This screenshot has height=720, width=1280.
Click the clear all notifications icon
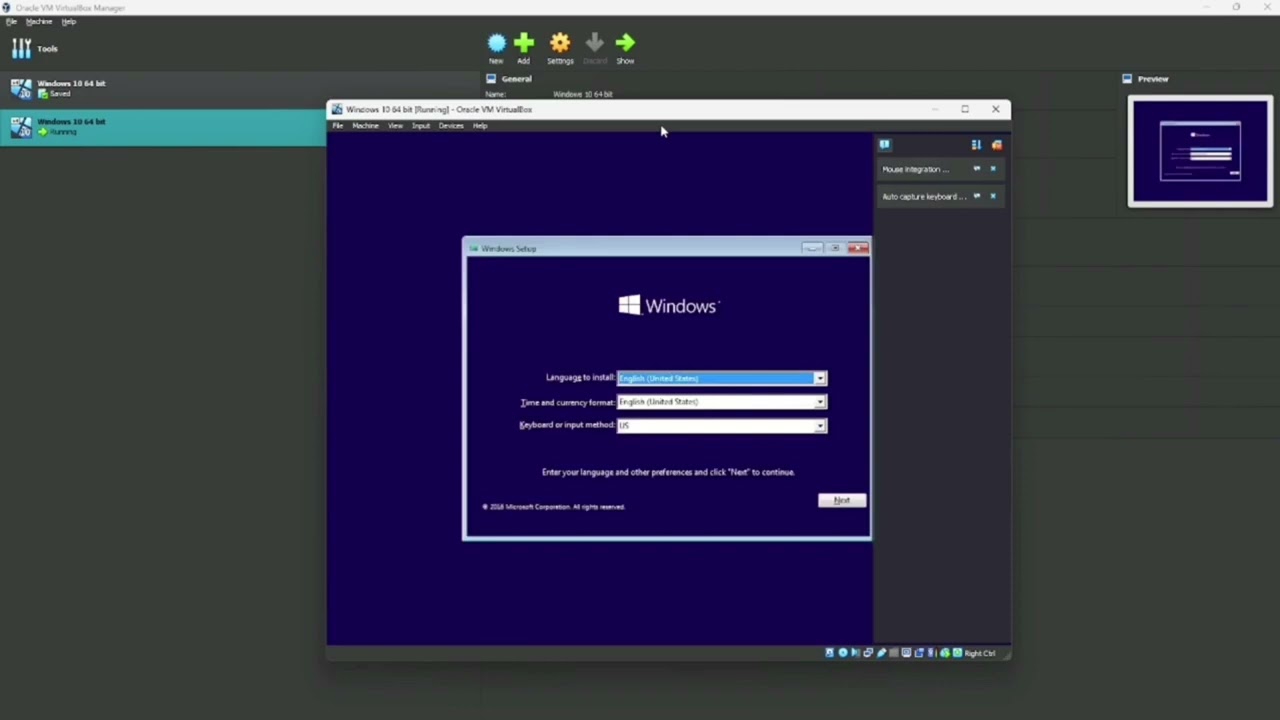pyautogui.click(x=996, y=145)
